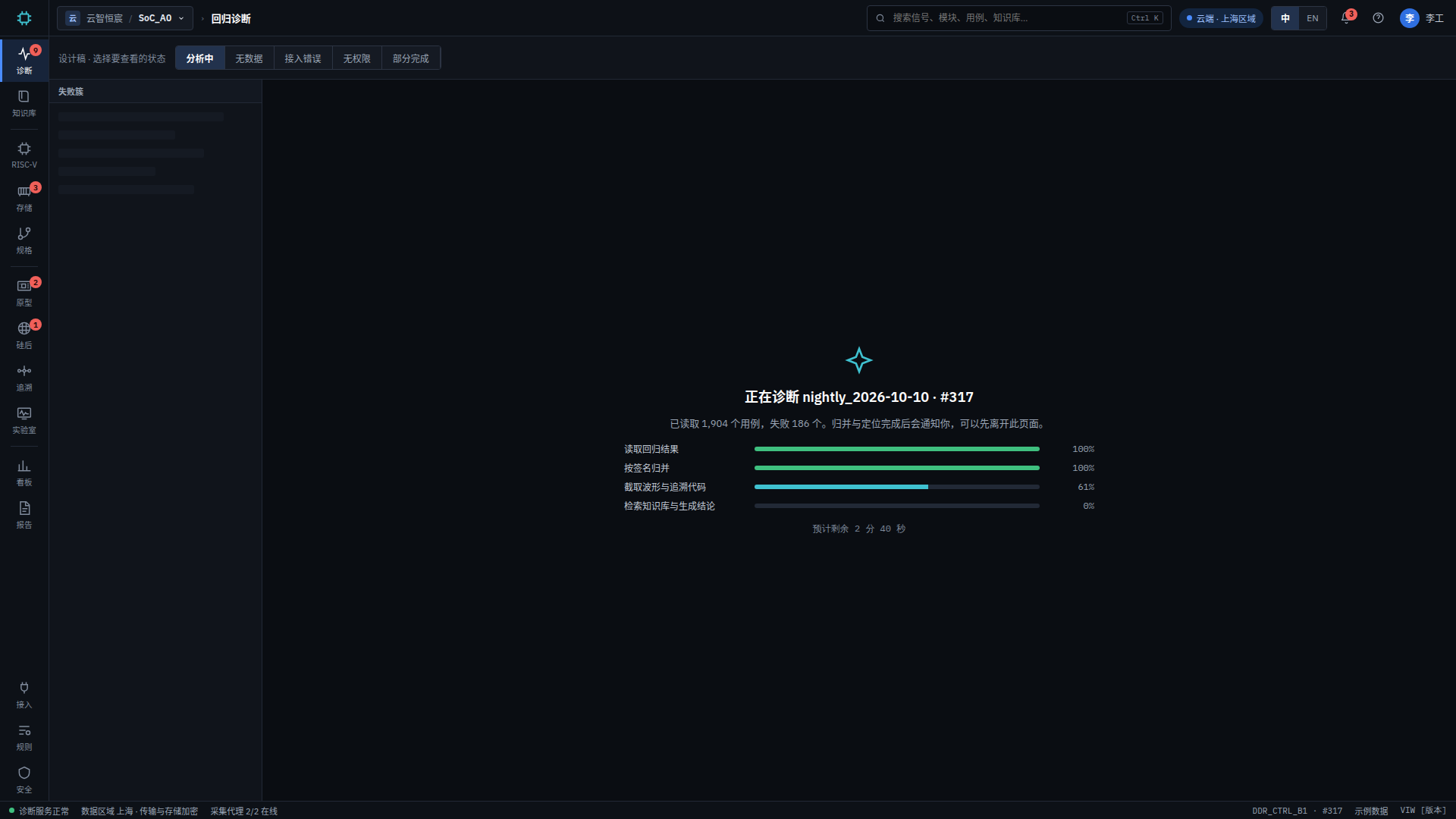The width and height of the screenshot is (1456, 819).
Task: Open the notifications bell
Action: [1346, 18]
